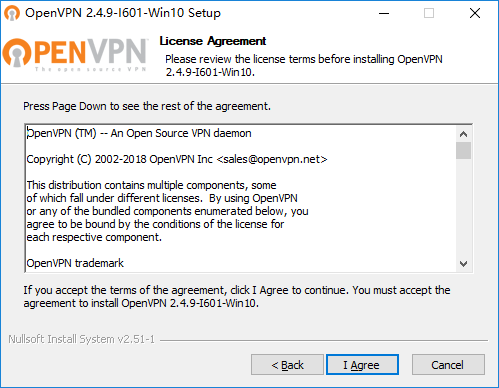The height and width of the screenshot is (388, 499).
Task: Click the 'OpenVPN trademark' line in license box
Action: (x=75, y=263)
